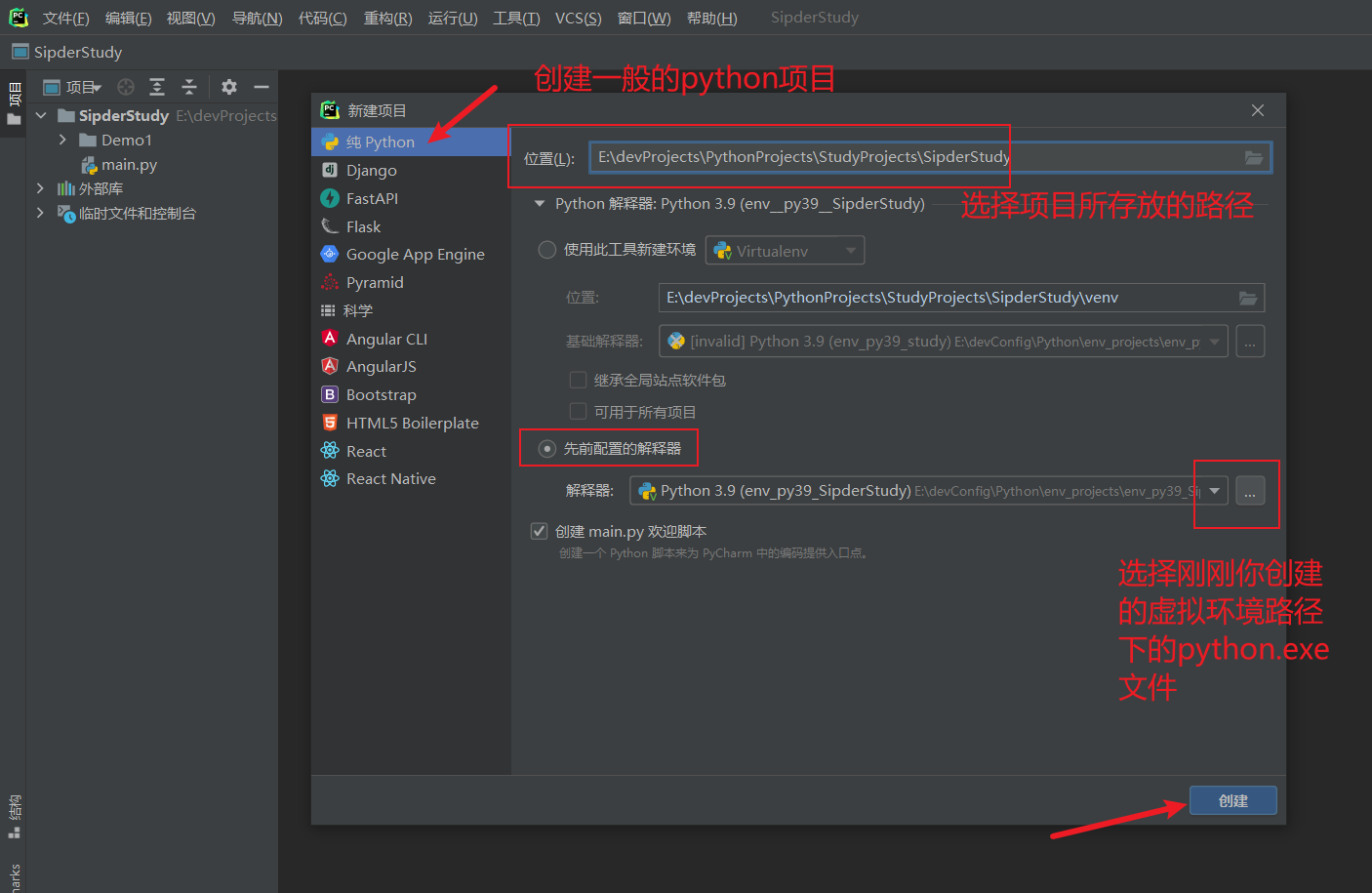Close the 新建项目 dialog
Viewport: 1372px width, 893px height.
click(x=1258, y=110)
